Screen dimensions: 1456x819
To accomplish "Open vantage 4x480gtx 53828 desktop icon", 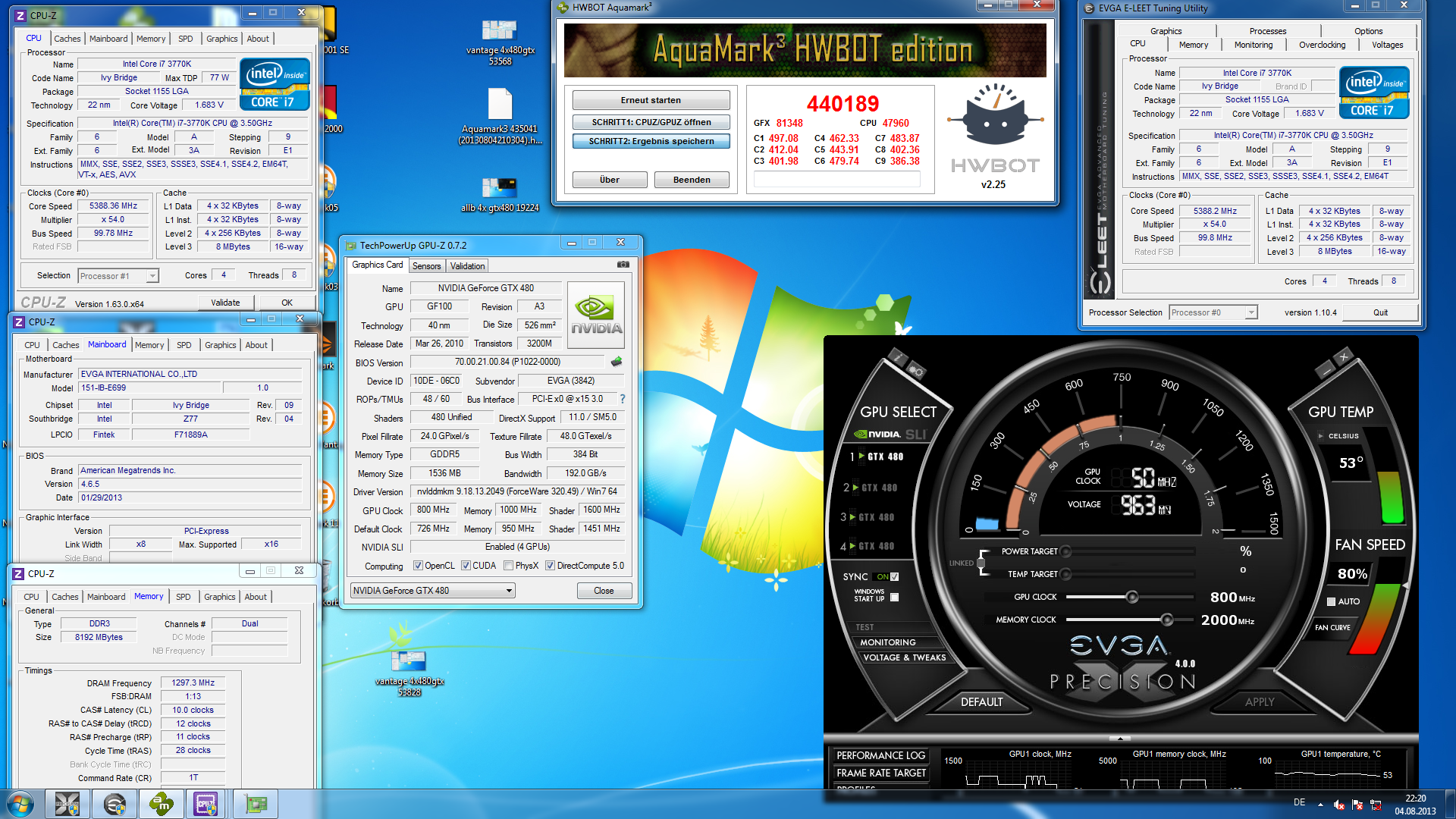I will pos(409,673).
